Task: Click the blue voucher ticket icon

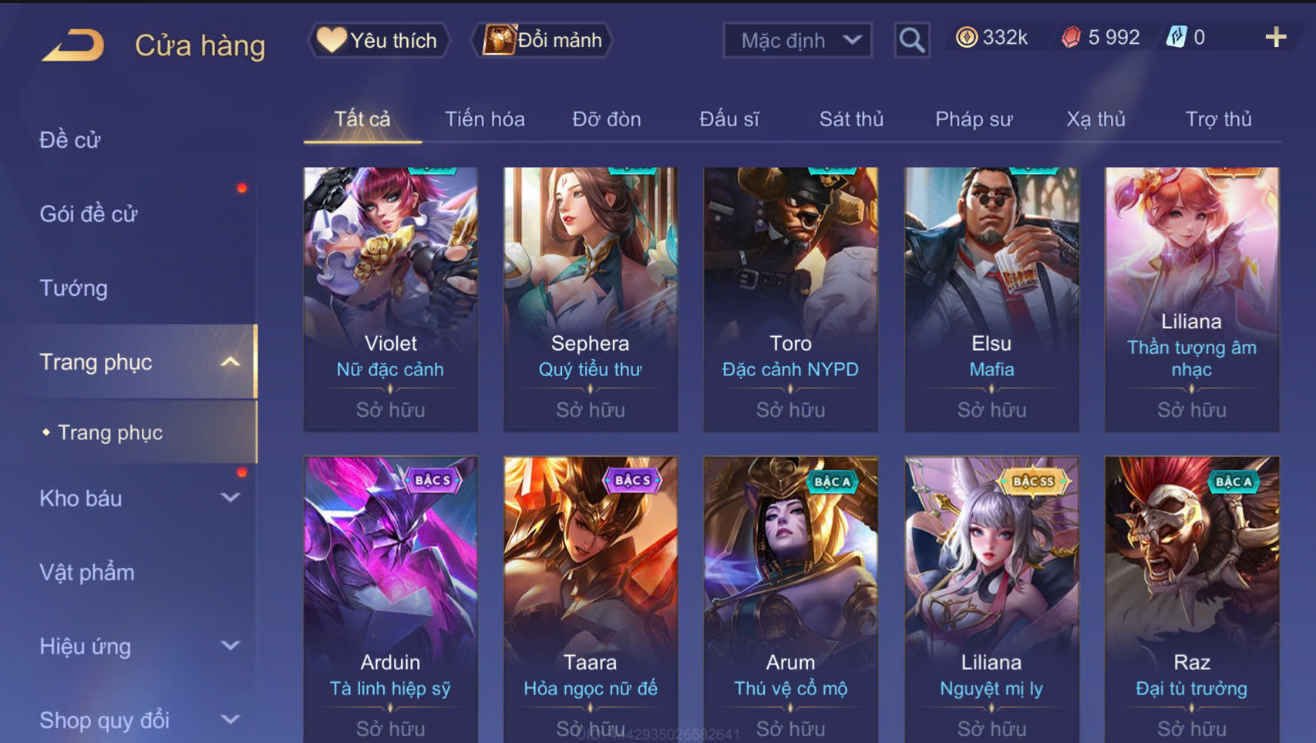Action: (1176, 38)
